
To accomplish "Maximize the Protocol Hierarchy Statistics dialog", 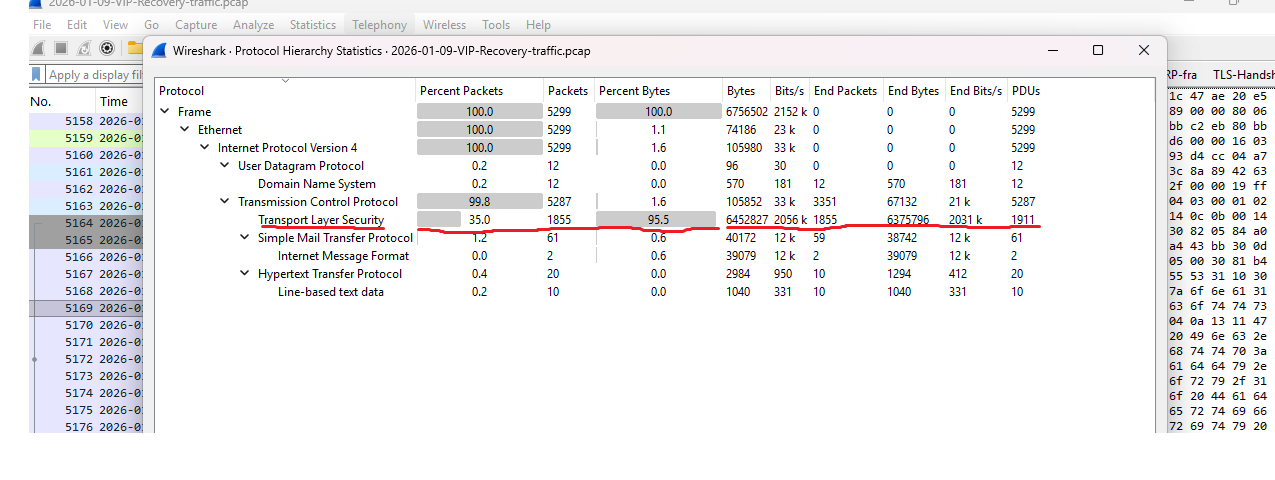I will [x=1098, y=50].
